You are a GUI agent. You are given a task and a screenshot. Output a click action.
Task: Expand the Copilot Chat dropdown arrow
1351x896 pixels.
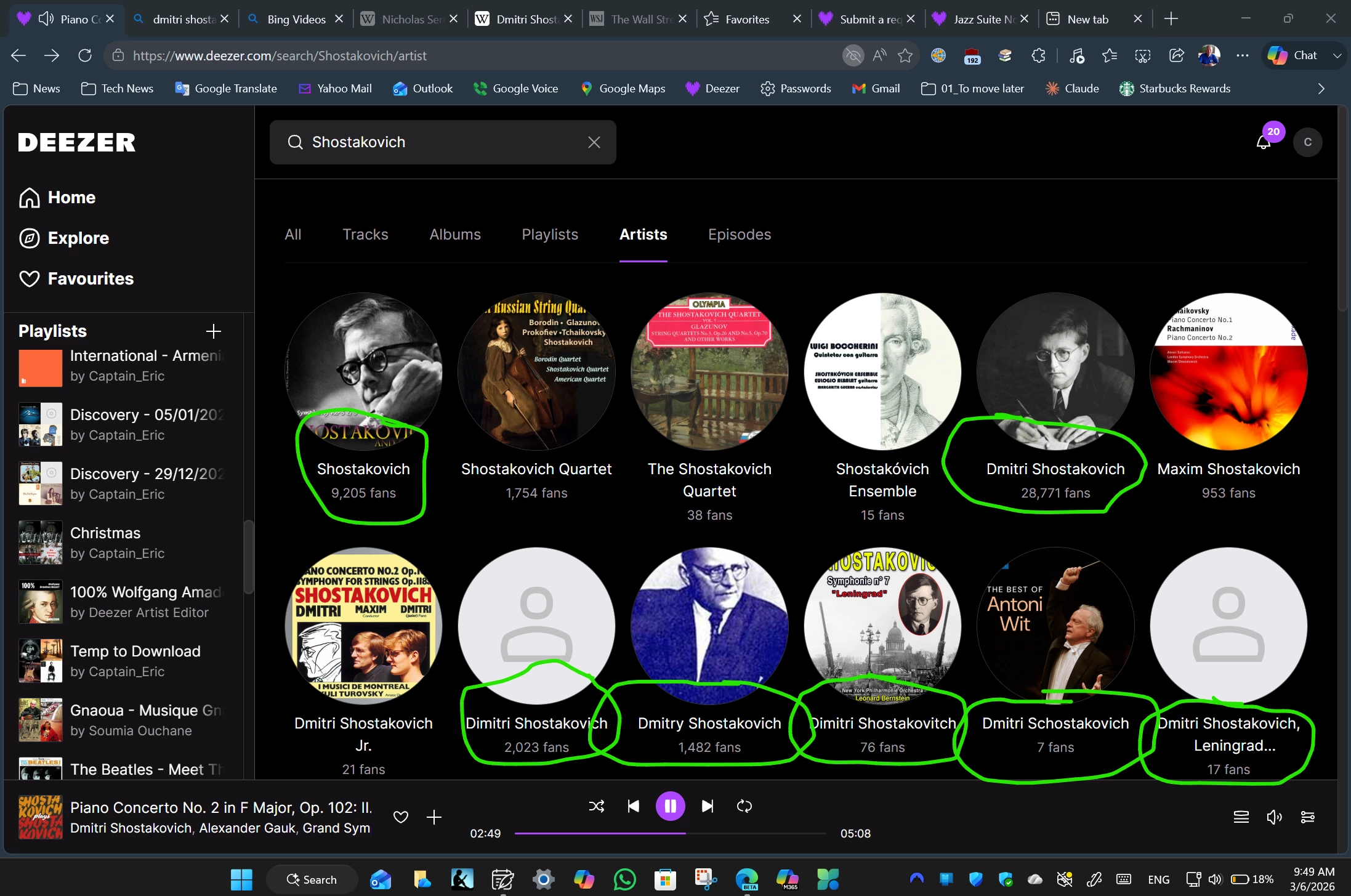click(x=1337, y=55)
